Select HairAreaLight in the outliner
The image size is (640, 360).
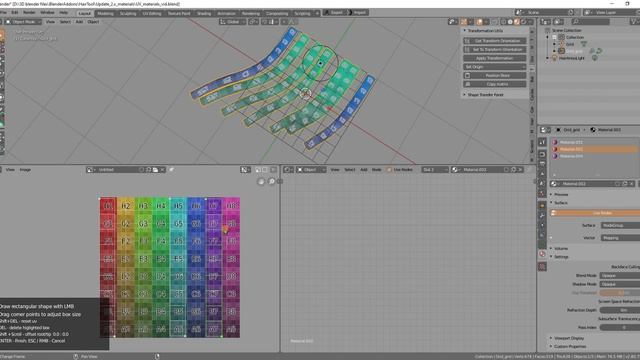pos(571,58)
